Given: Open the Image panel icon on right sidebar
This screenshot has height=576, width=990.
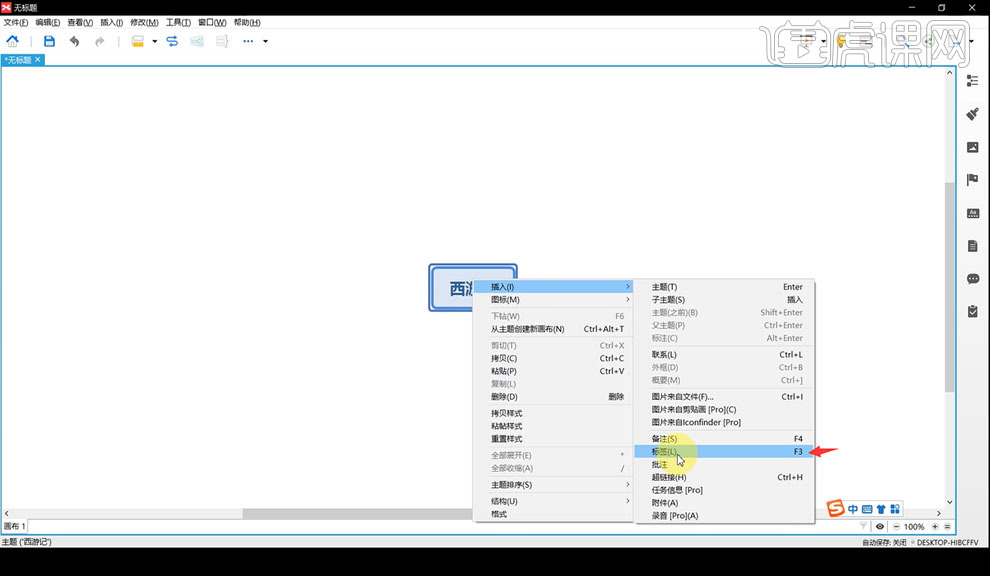Looking at the screenshot, I should coord(973,146).
